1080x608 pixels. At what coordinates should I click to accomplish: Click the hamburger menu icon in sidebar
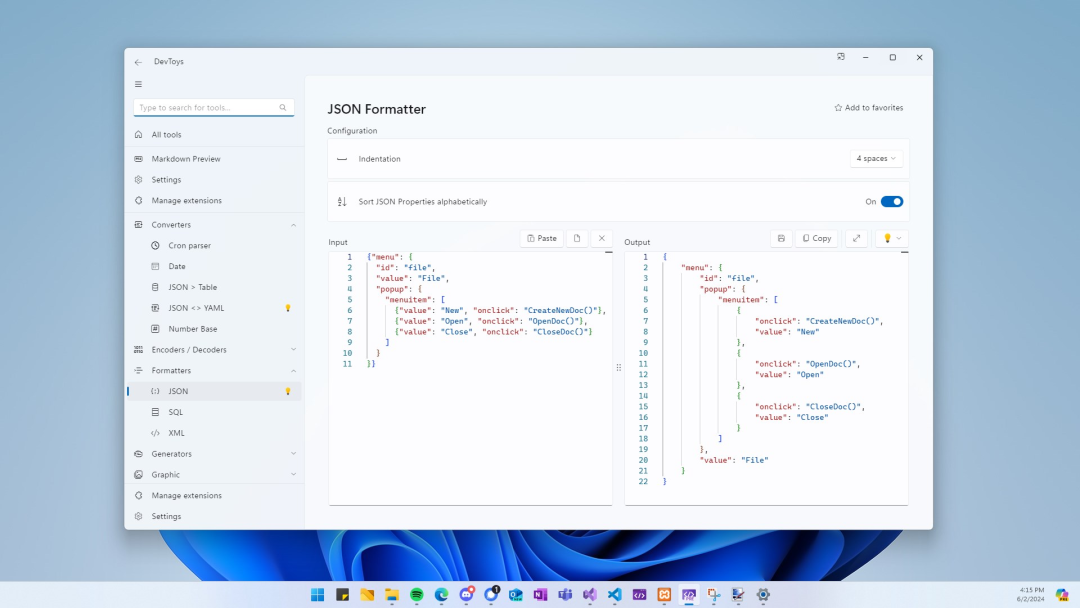pos(138,84)
